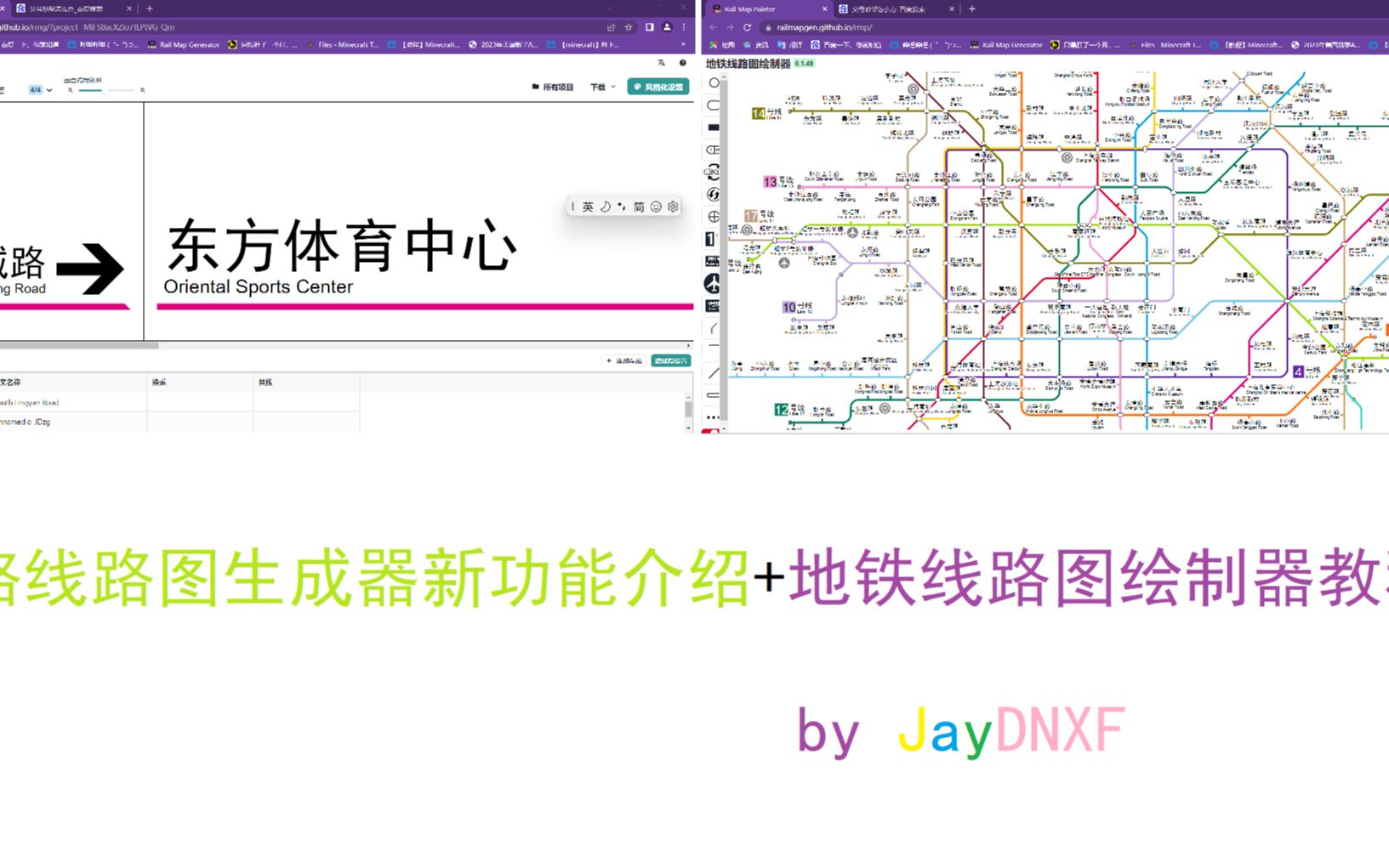This screenshot has width=1389, height=868.
Task: Go back in the right browser window
Action: coord(713,27)
